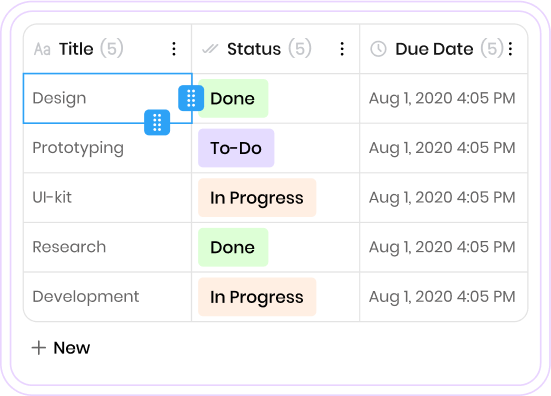Image resolution: width=551 pixels, height=396 pixels.
Task: Grab the blue drag handle on the Design cell's bottom edge
Action: point(157,122)
